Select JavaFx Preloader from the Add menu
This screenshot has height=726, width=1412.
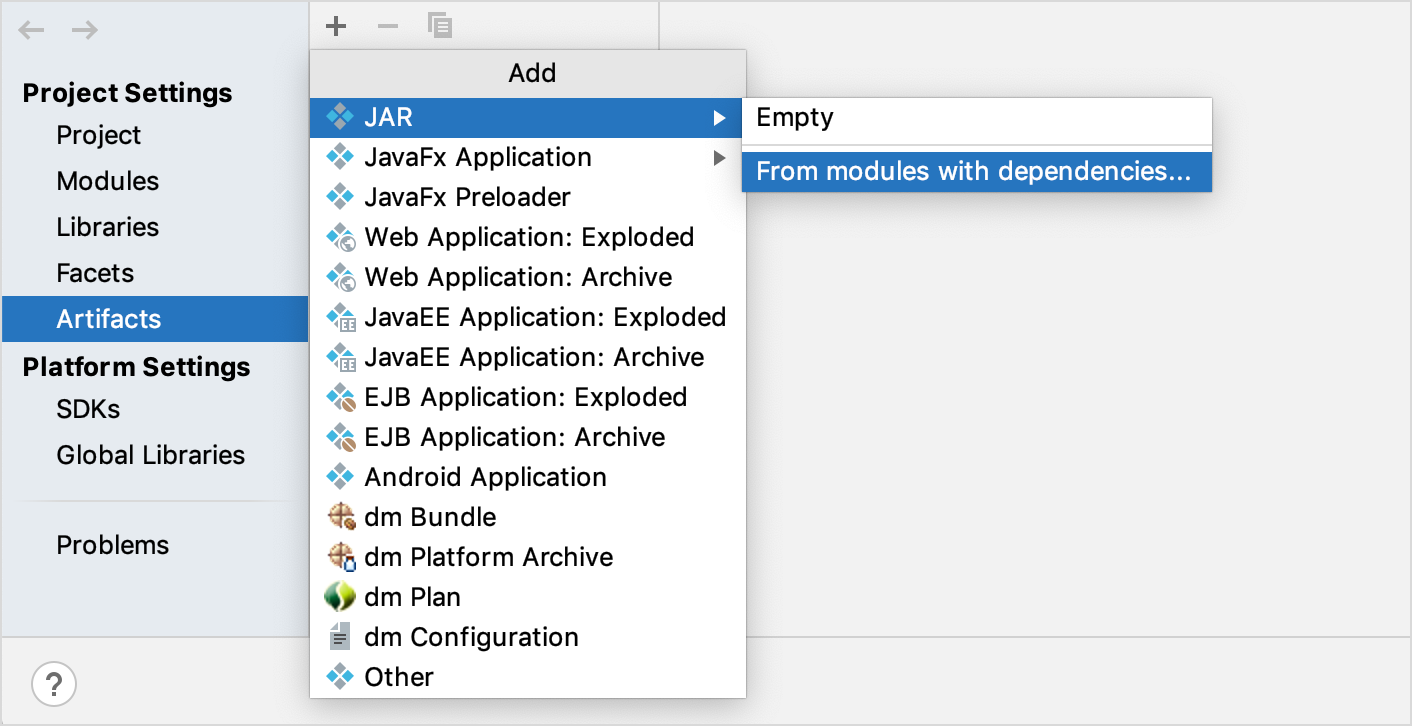(467, 197)
